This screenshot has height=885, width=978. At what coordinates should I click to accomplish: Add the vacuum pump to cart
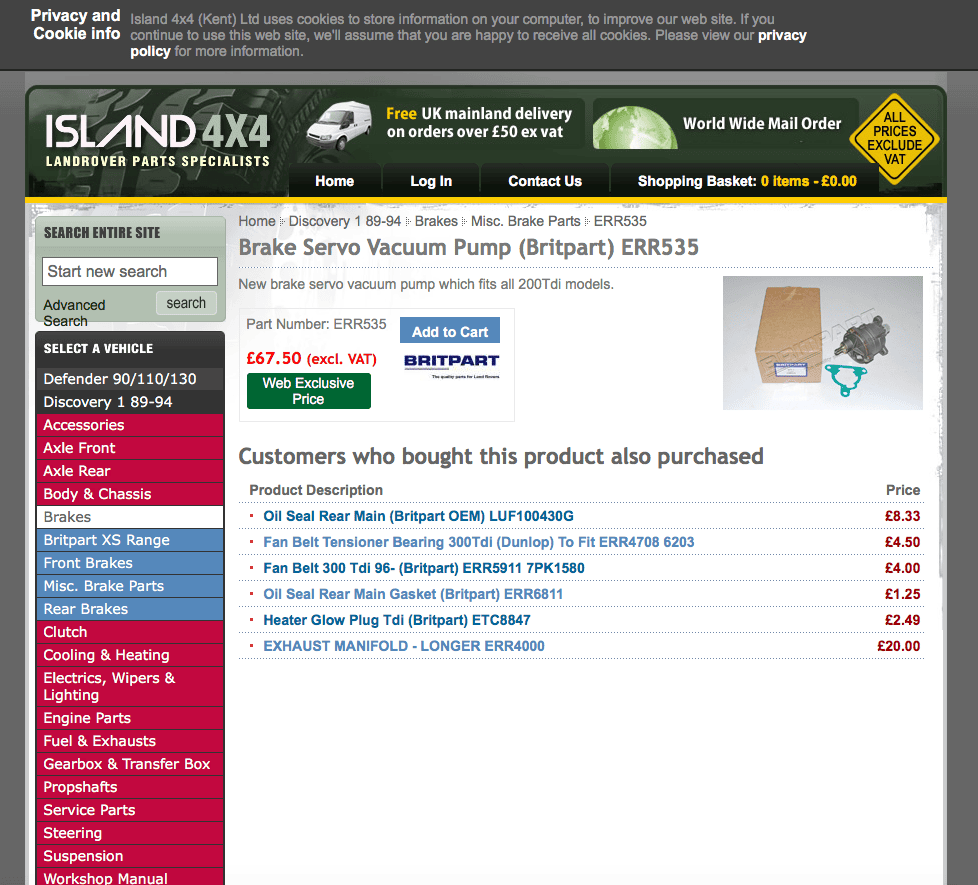[x=450, y=331]
